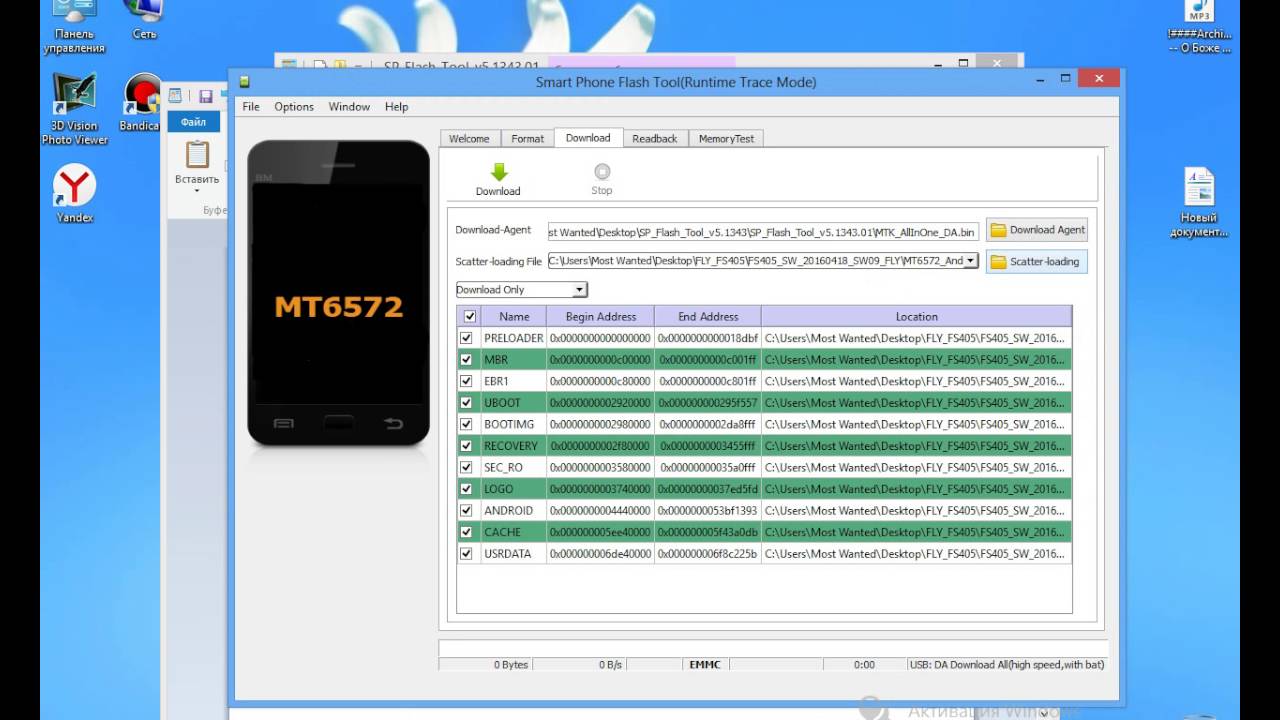Click the LOGO end address cell
Image resolution: width=1280 pixels, height=720 pixels.
click(708, 489)
